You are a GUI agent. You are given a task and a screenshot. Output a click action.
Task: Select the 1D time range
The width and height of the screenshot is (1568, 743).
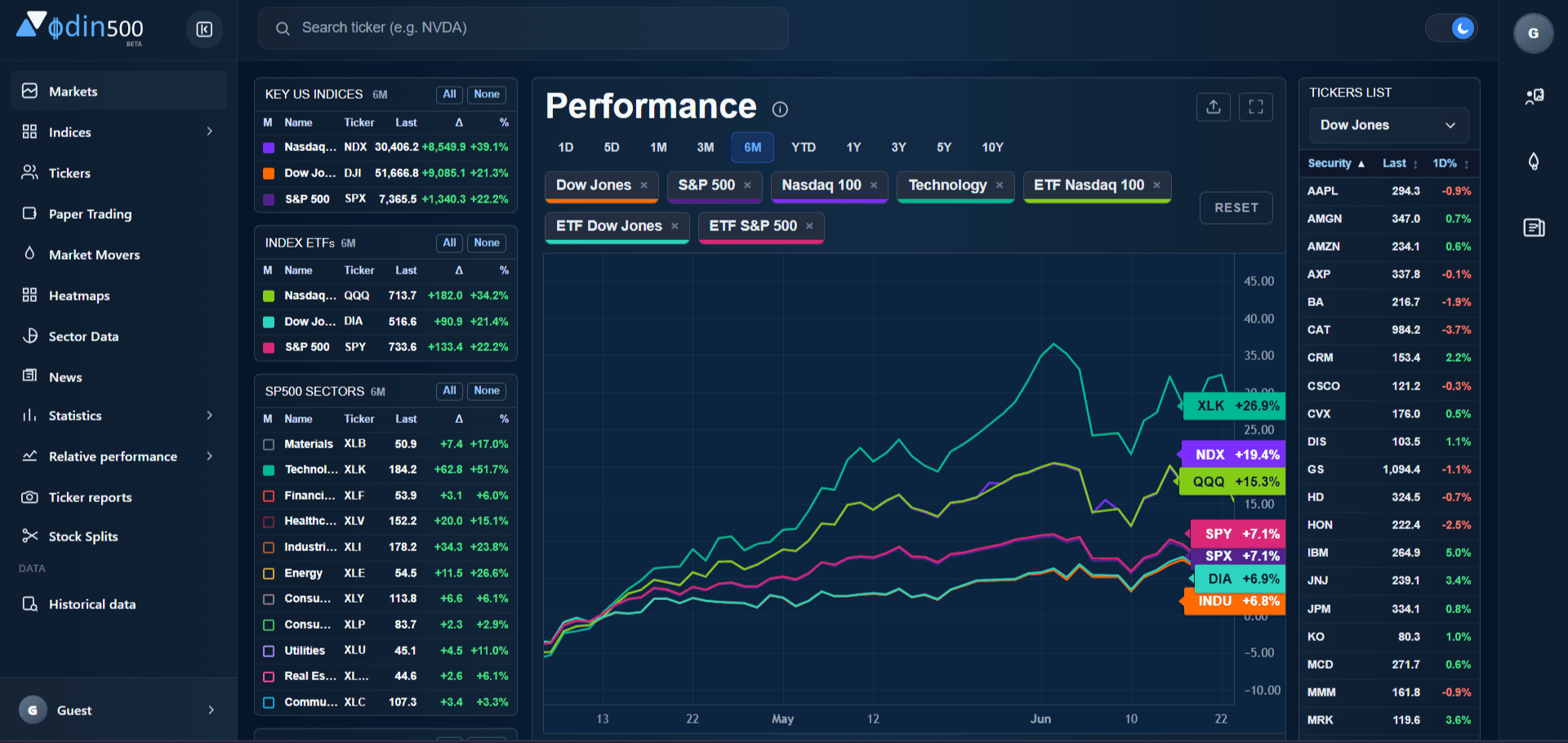click(565, 147)
